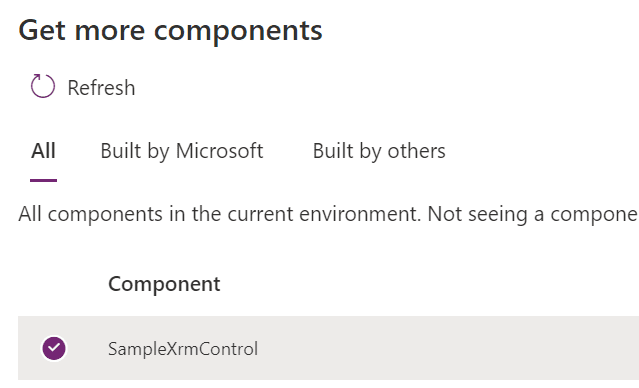Click the word others in third tab
Image resolution: width=639 pixels, height=388 pixels.
coord(416,151)
